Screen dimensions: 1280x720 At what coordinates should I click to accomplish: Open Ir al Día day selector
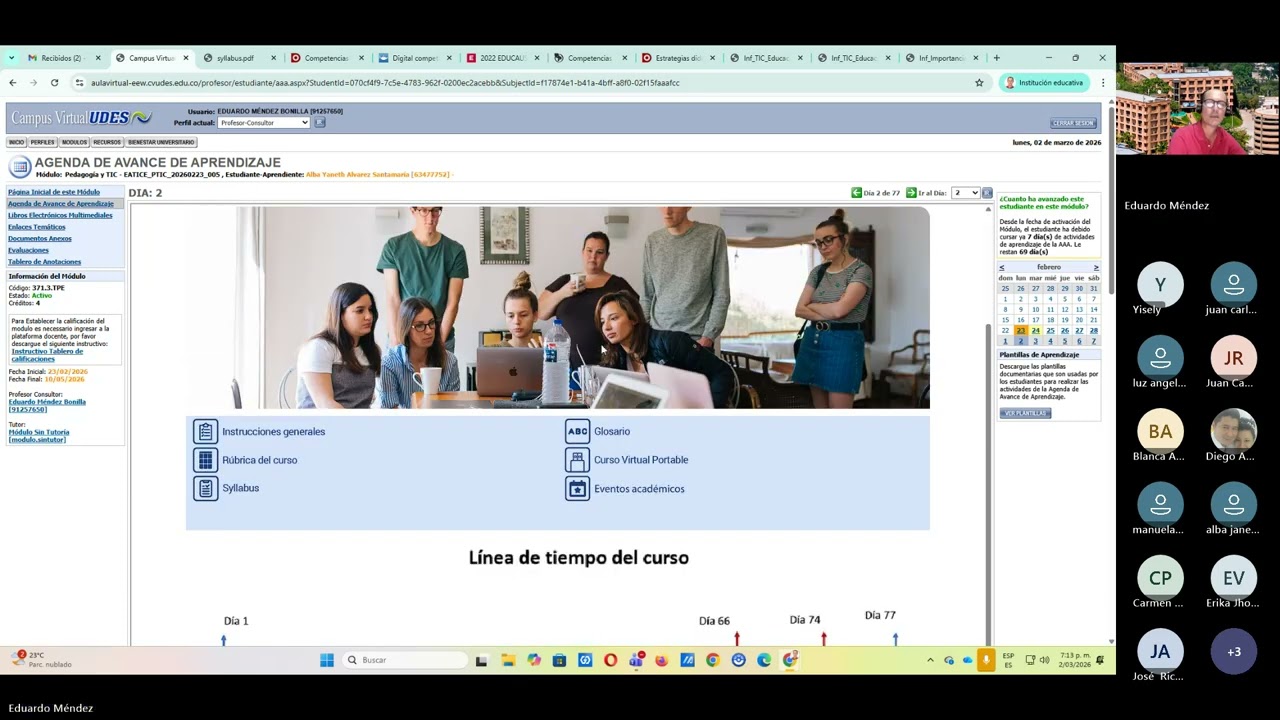pos(965,193)
